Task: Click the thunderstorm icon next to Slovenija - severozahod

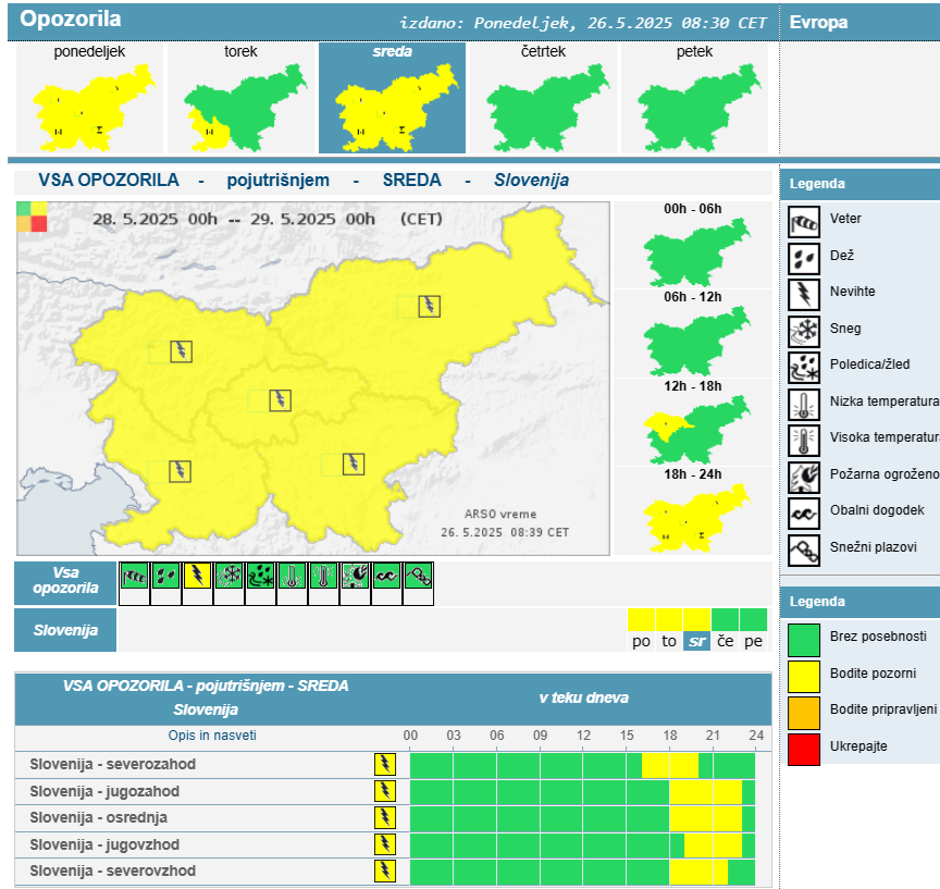Action: (384, 765)
